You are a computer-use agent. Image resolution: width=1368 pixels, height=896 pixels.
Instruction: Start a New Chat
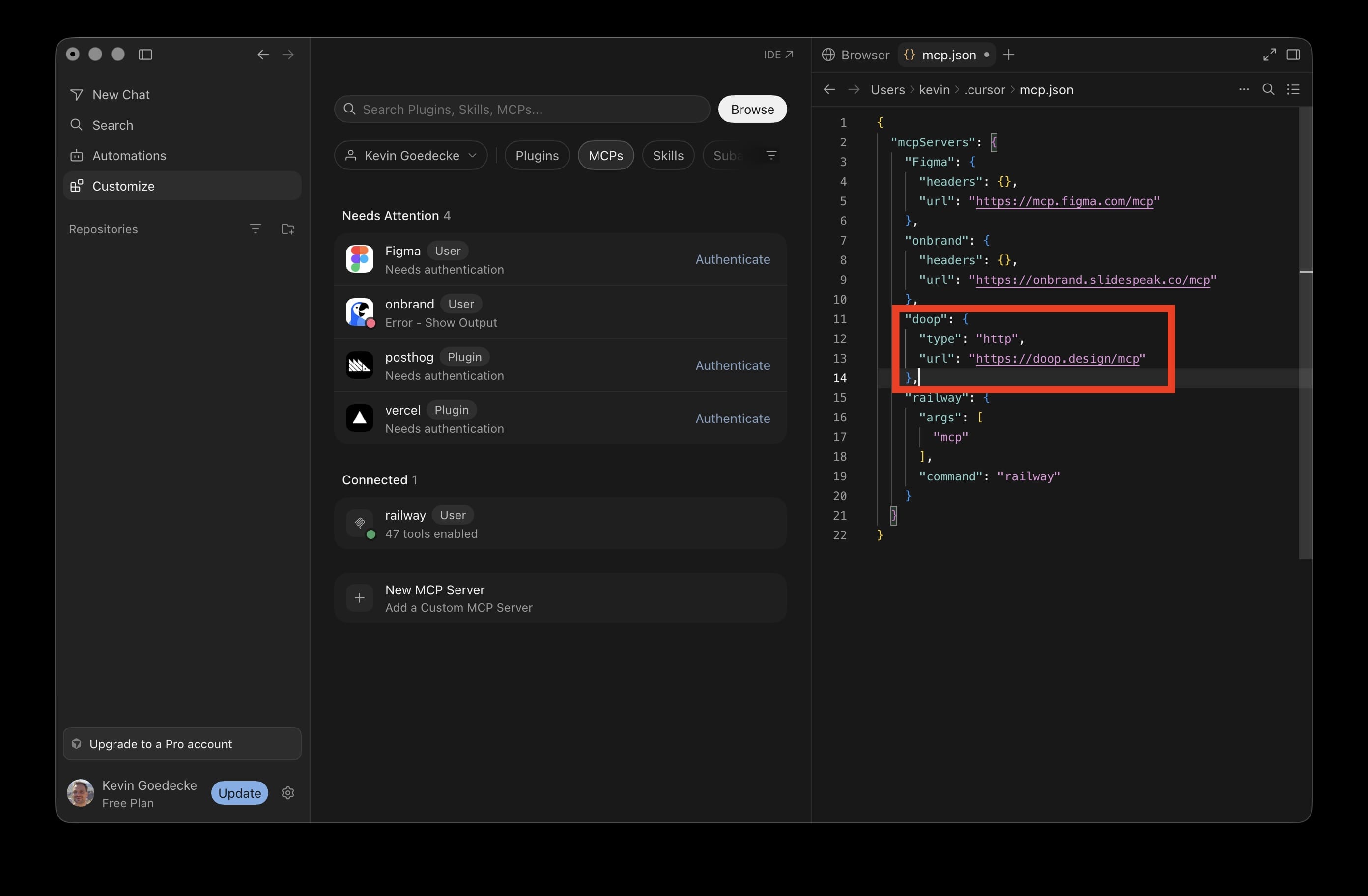pos(182,95)
